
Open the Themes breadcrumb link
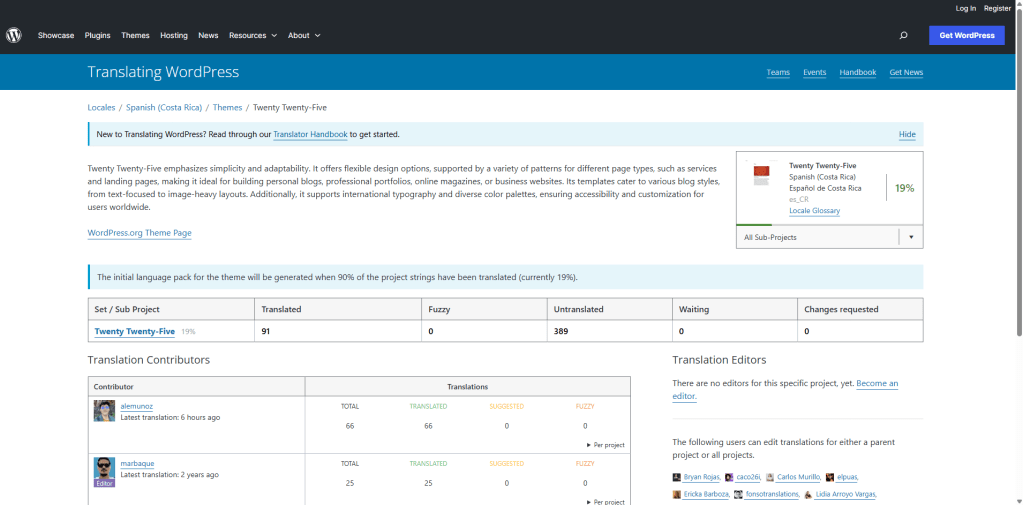tap(227, 107)
